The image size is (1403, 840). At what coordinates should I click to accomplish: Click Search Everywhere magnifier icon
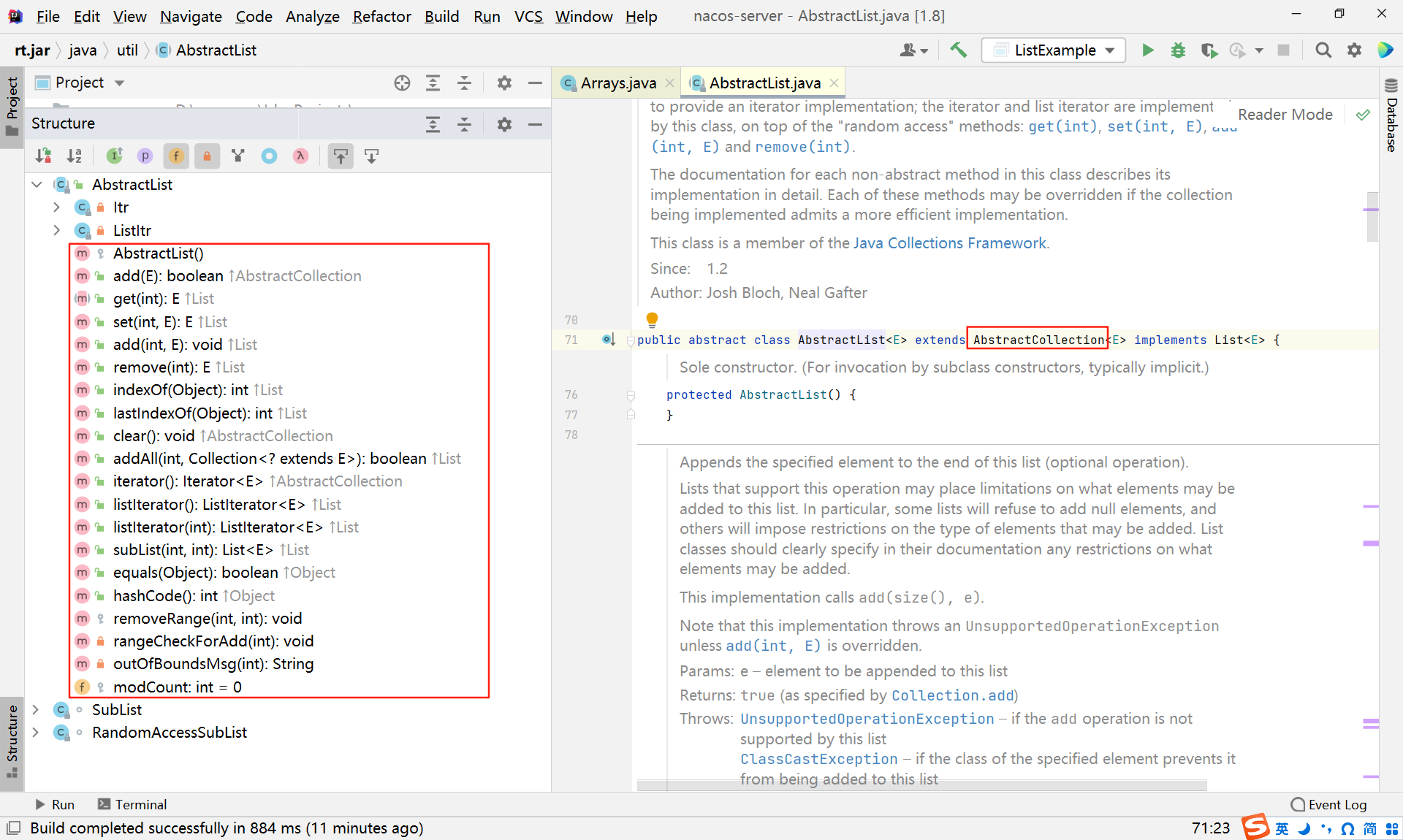pos(1323,50)
